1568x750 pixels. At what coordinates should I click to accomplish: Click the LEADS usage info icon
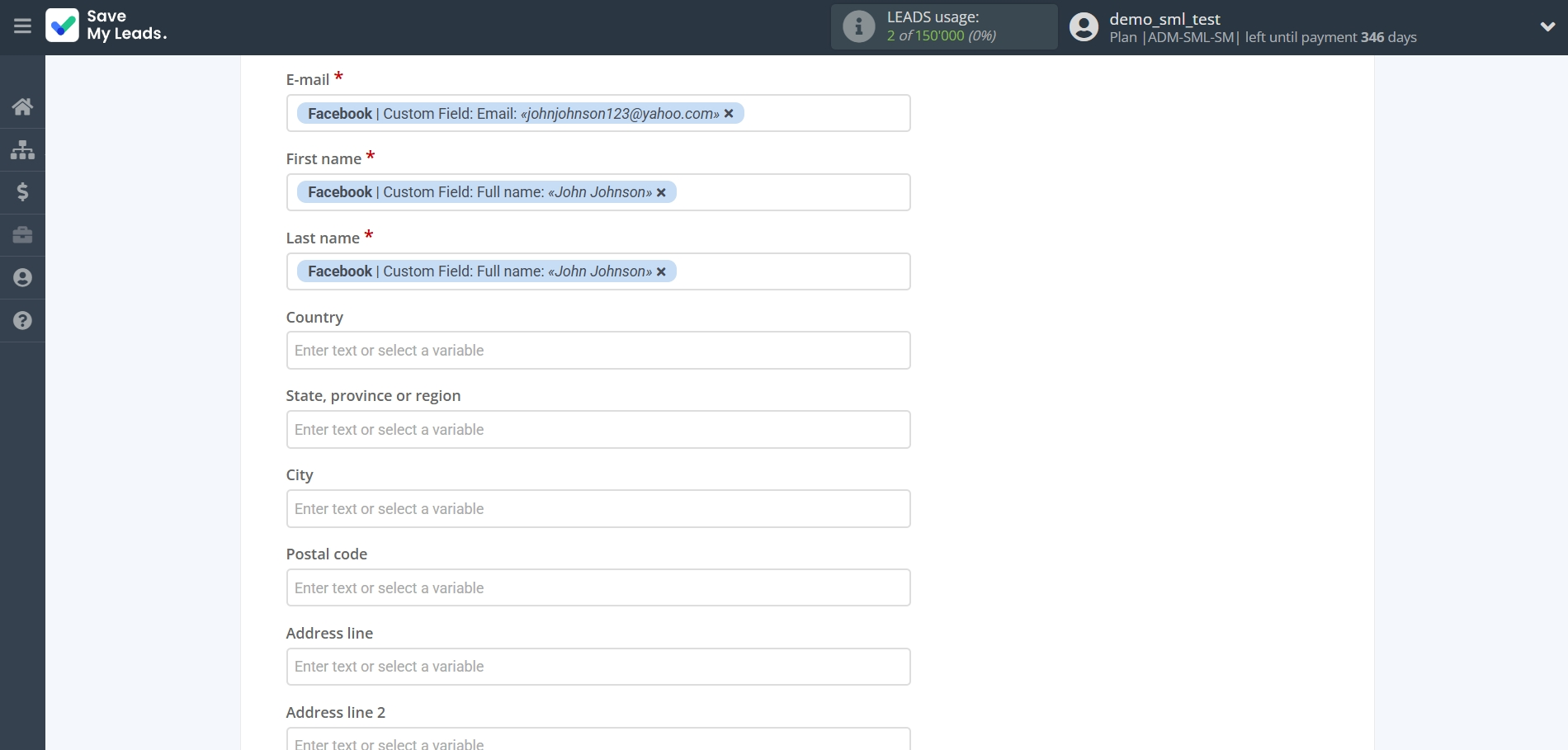point(858,26)
